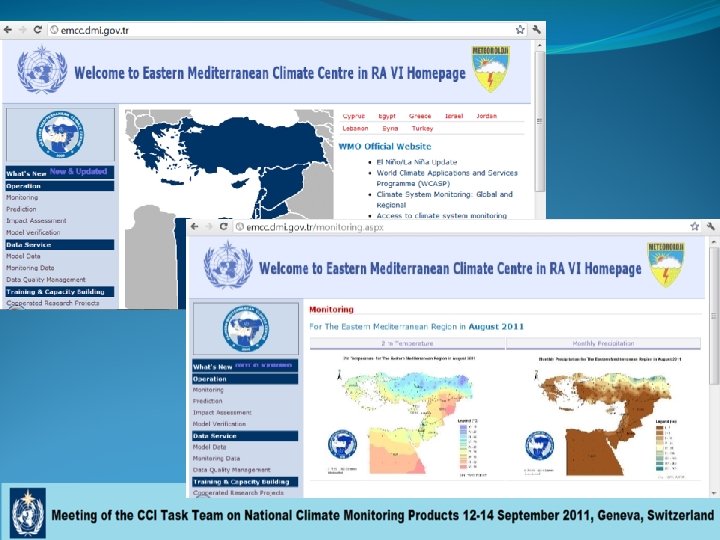Select Training & Capacity Building in monitoring sidebar
The height and width of the screenshot is (540, 720).
pos(245,482)
